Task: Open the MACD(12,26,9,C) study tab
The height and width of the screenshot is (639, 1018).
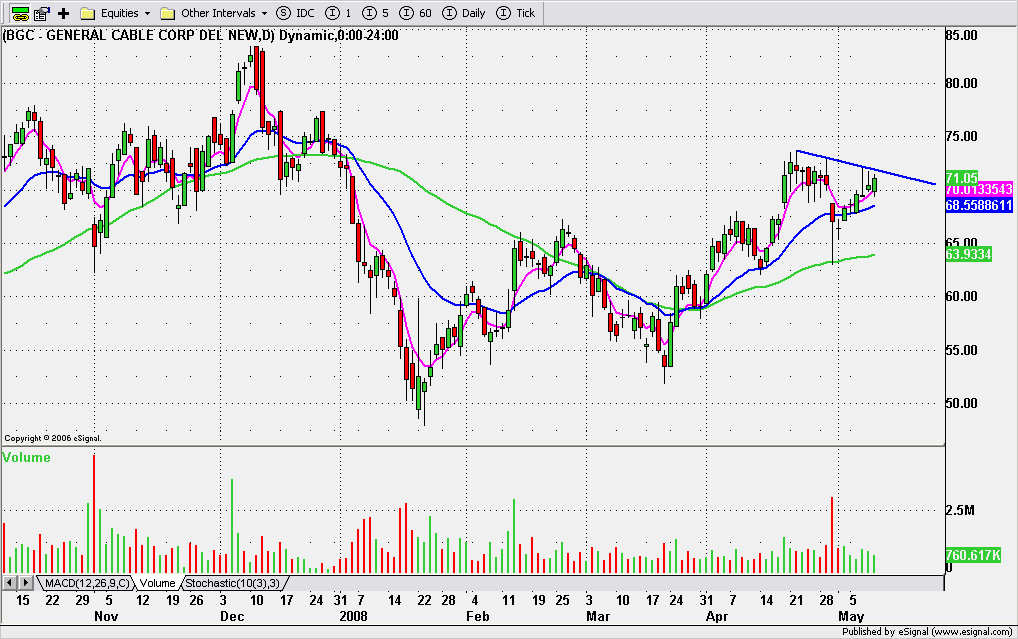Action: [87, 583]
